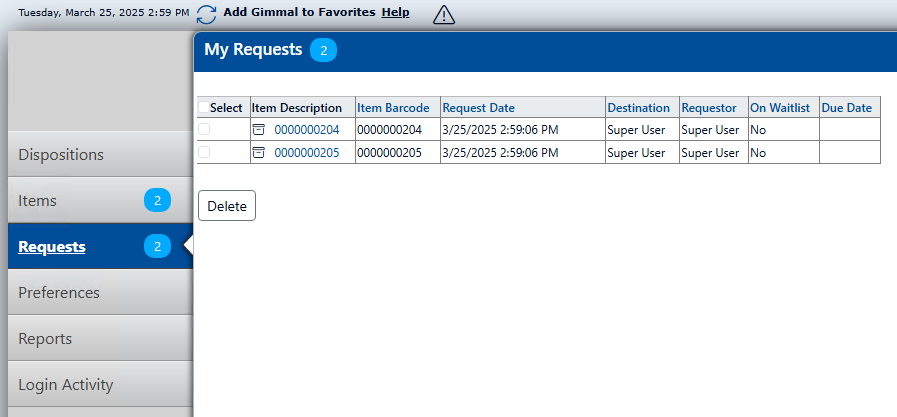
Task: Toggle the Select all checkbox in table header
Action: pos(204,107)
